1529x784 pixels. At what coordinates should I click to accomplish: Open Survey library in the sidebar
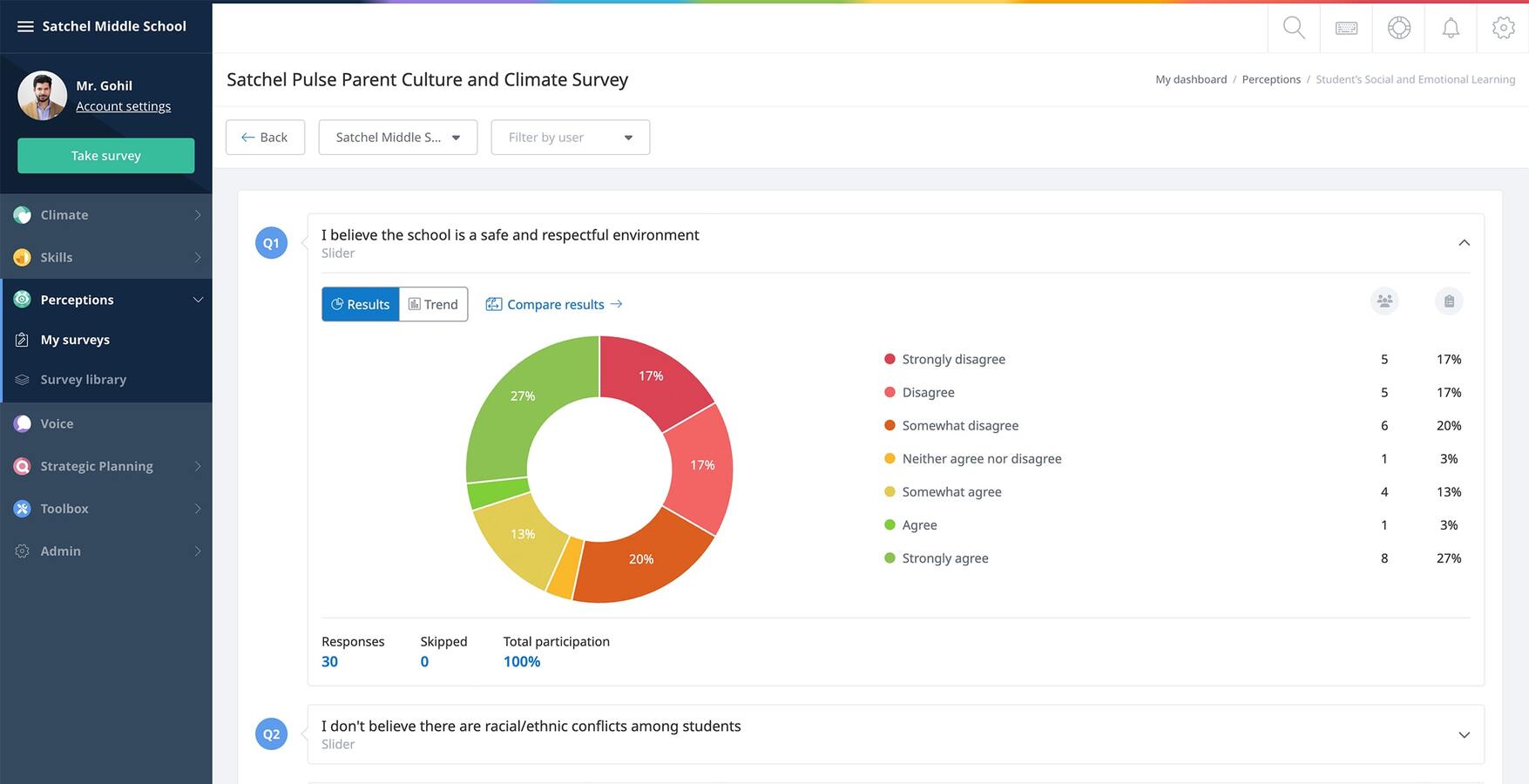tap(84, 380)
